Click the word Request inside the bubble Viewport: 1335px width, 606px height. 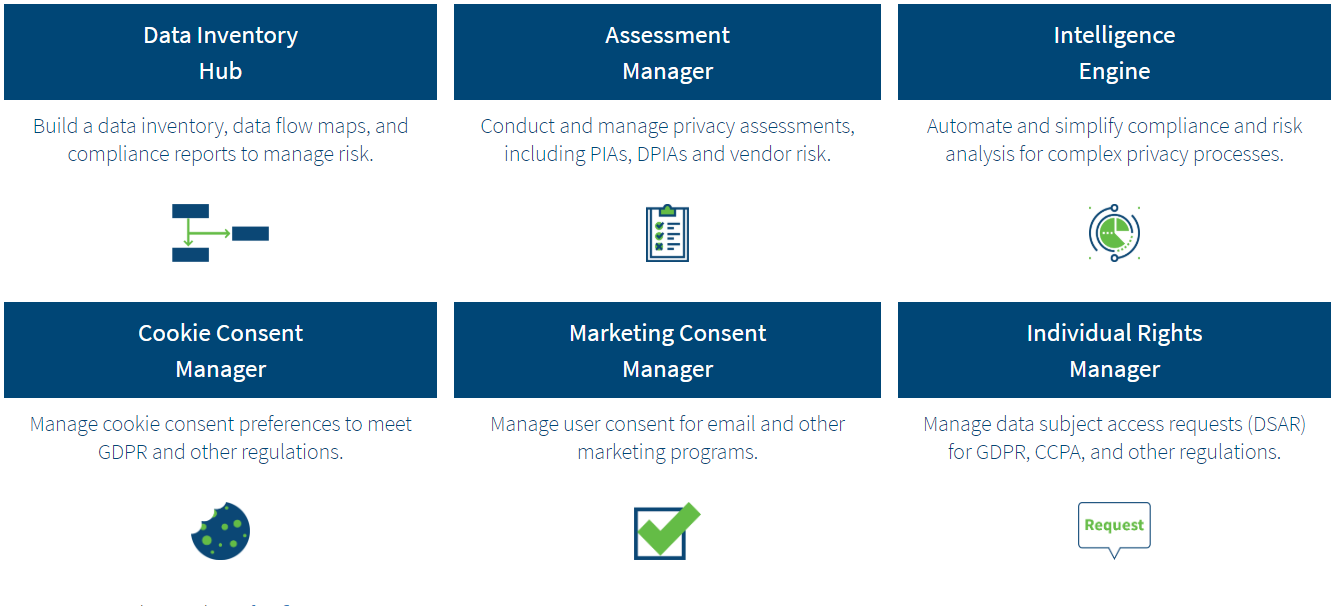click(x=1114, y=525)
